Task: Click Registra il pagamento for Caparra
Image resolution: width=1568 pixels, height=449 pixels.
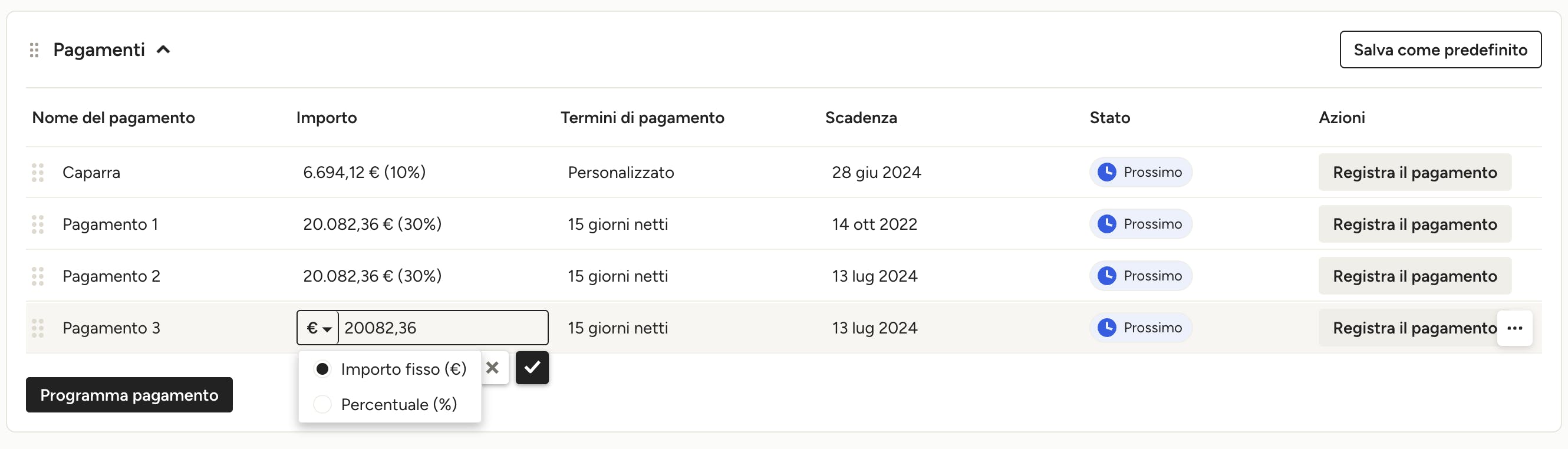Action: [1415, 173]
